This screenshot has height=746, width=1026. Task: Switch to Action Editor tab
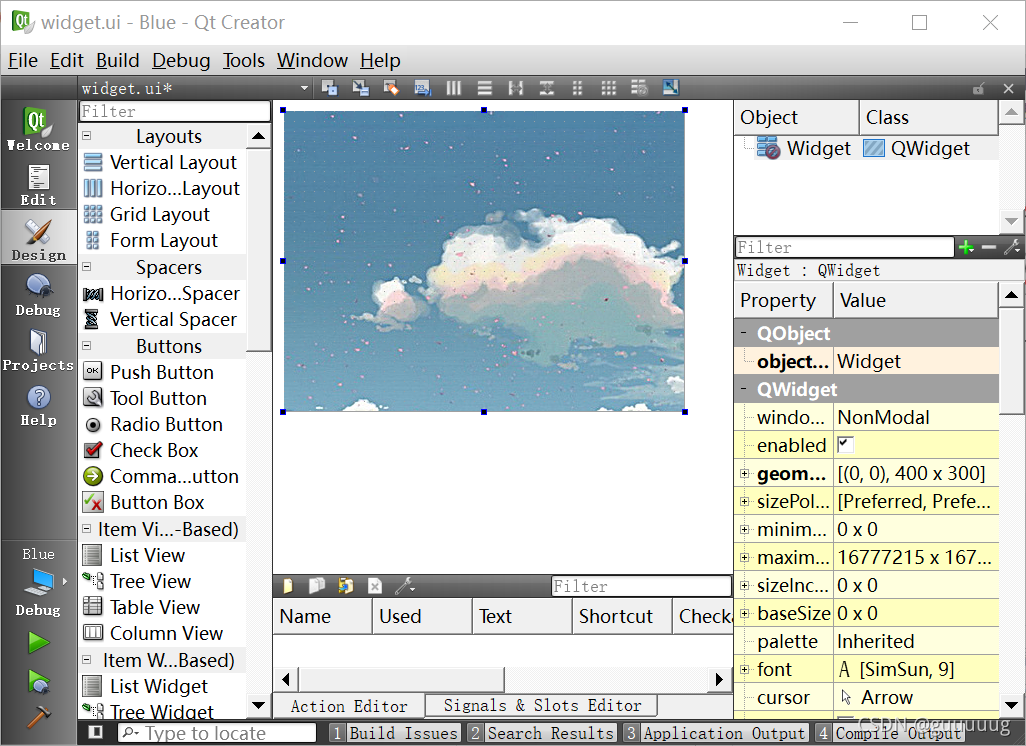click(349, 707)
